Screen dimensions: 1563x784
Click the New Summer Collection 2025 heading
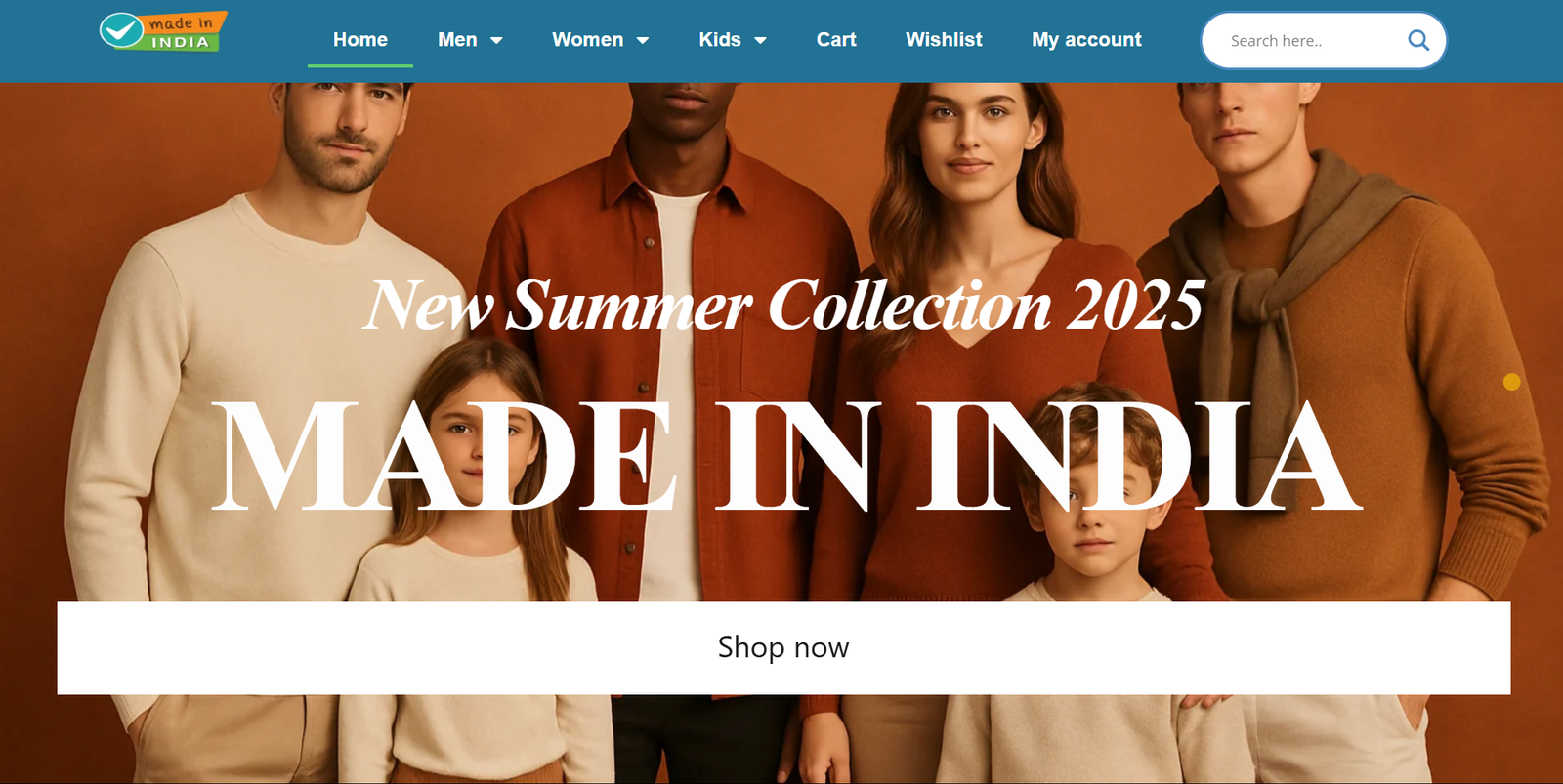pos(783,306)
